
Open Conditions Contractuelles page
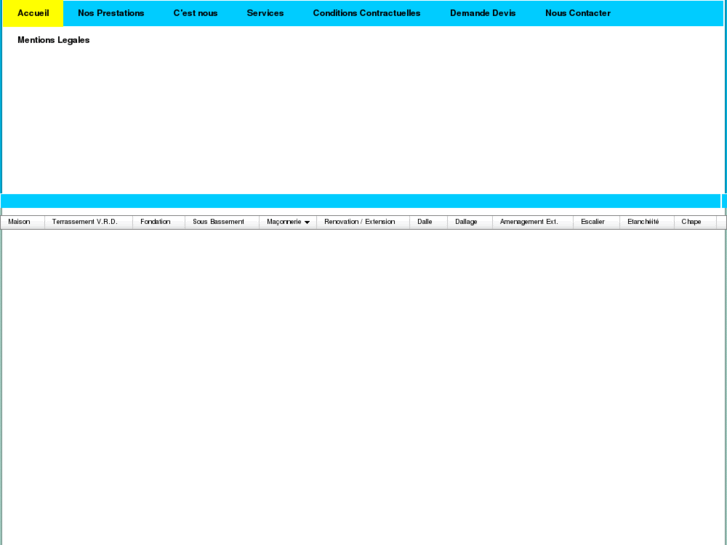point(367,13)
